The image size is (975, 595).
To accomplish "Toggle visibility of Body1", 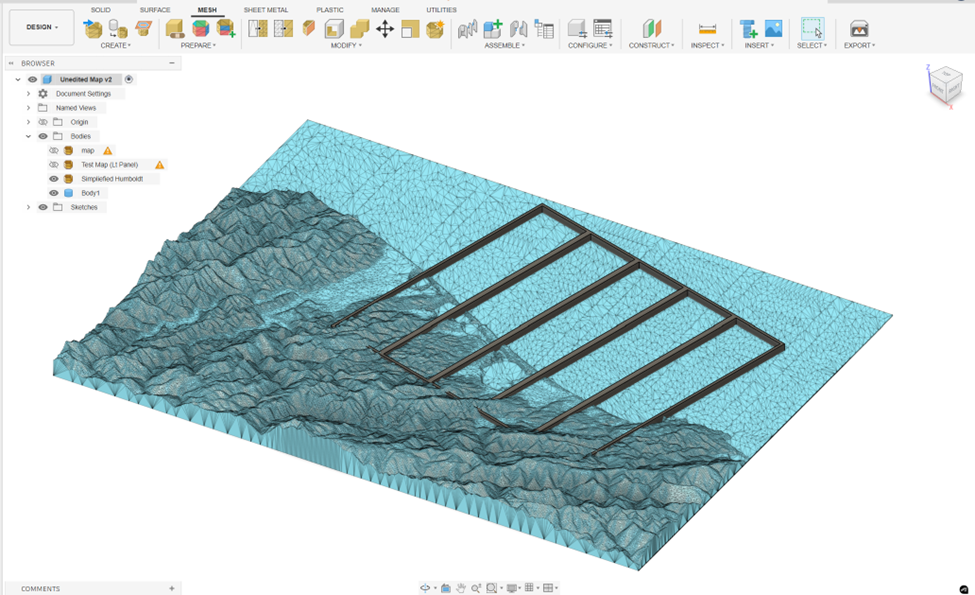I will pyautogui.click(x=54, y=193).
